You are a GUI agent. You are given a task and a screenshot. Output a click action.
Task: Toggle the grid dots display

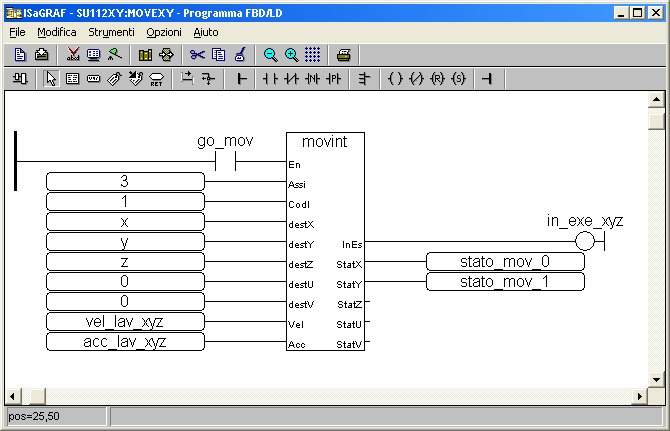tap(312, 55)
